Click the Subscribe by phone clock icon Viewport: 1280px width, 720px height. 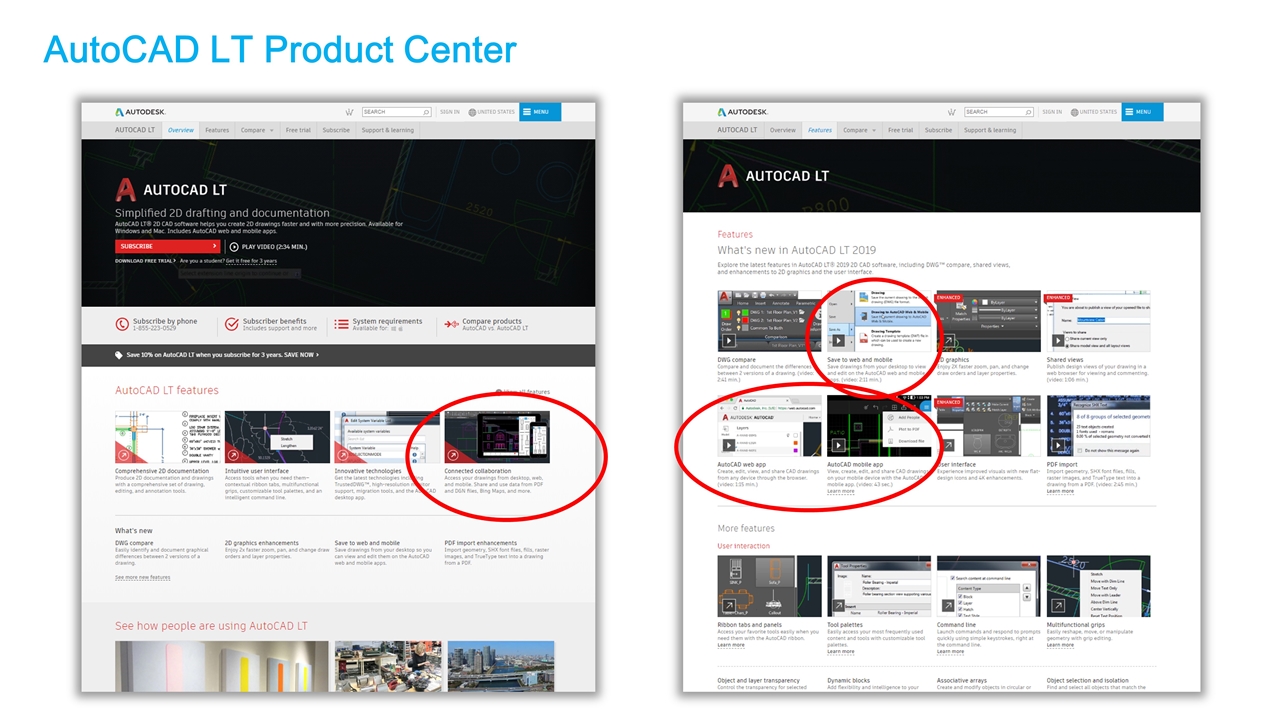coord(122,324)
